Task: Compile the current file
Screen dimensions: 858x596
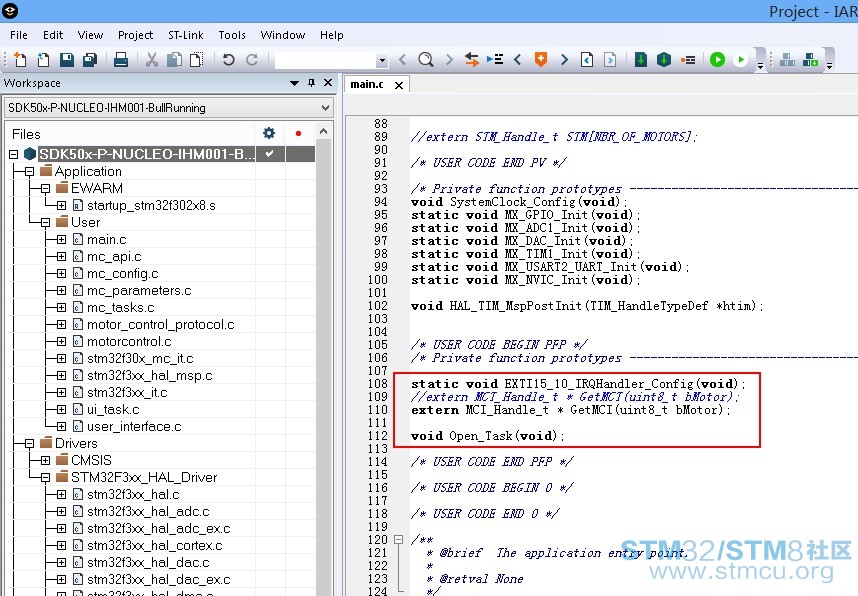Action: 641,60
